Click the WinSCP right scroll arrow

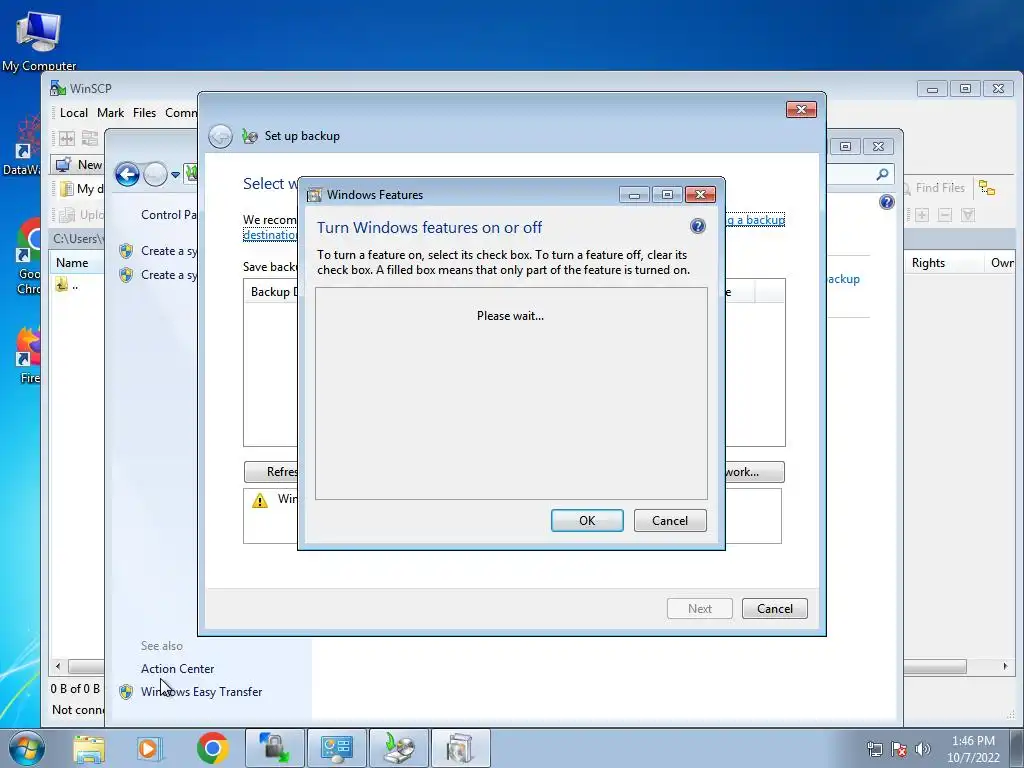click(x=1005, y=666)
